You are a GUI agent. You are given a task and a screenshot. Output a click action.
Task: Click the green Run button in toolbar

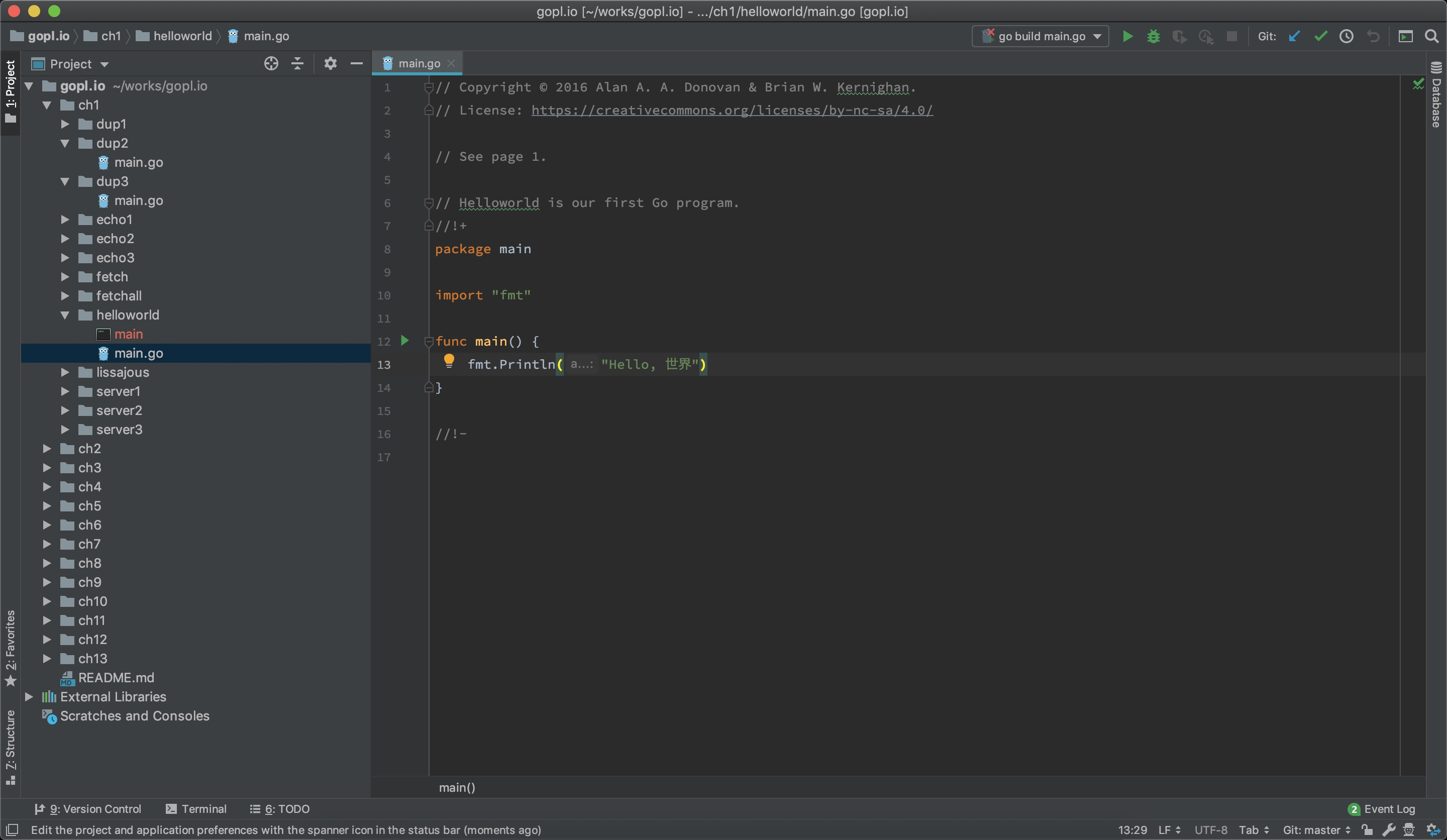[1127, 36]
